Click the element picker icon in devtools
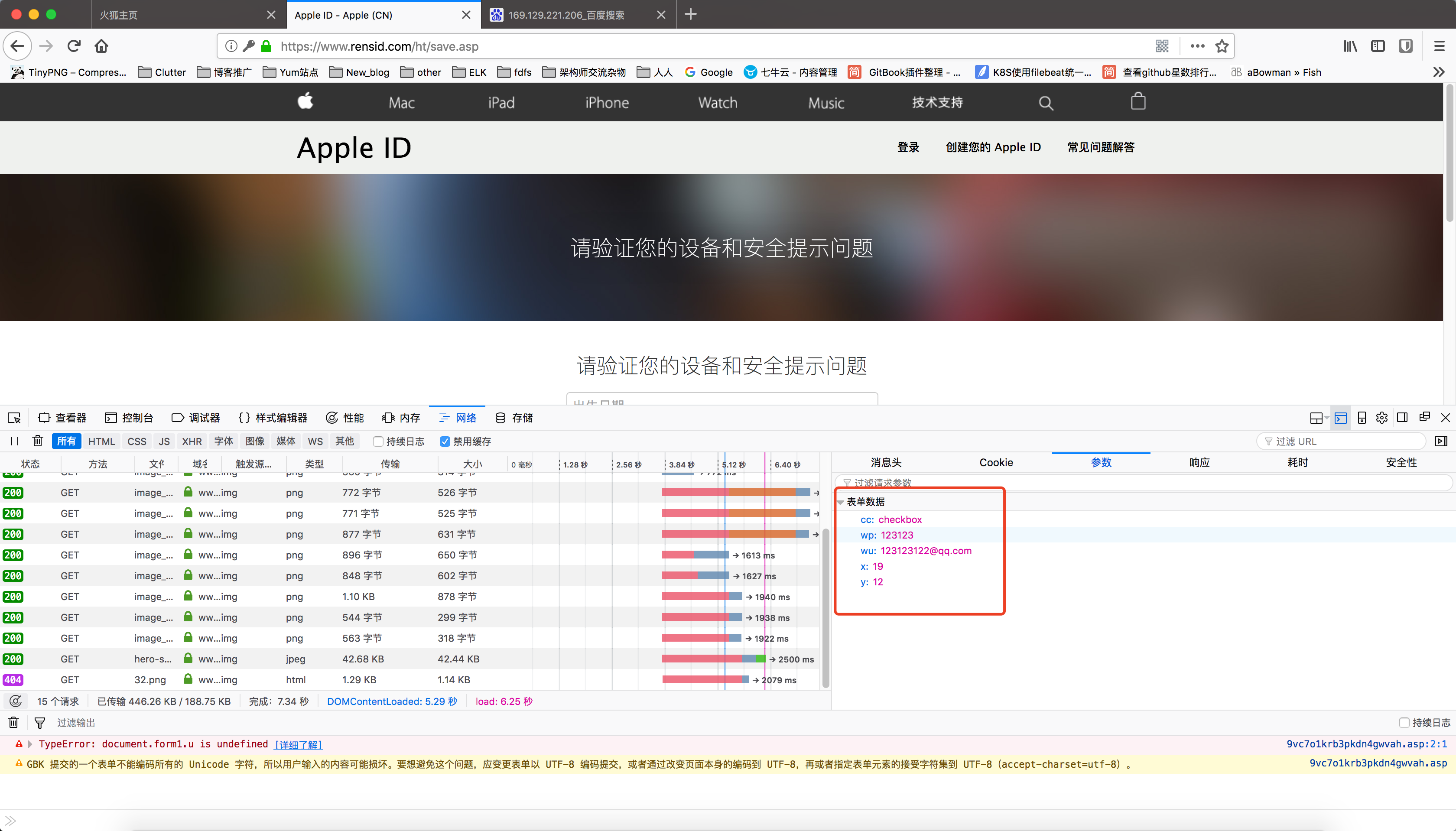 pyautogui.click(x=14, y=418)
